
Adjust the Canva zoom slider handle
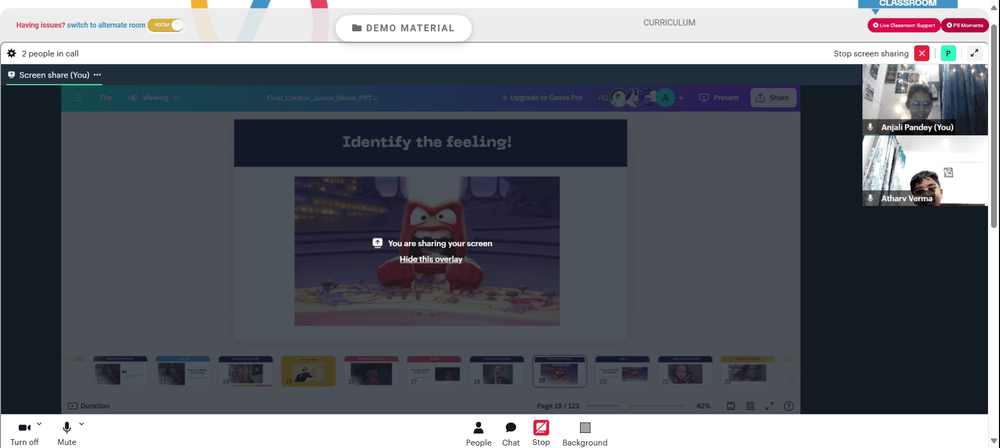624,406
